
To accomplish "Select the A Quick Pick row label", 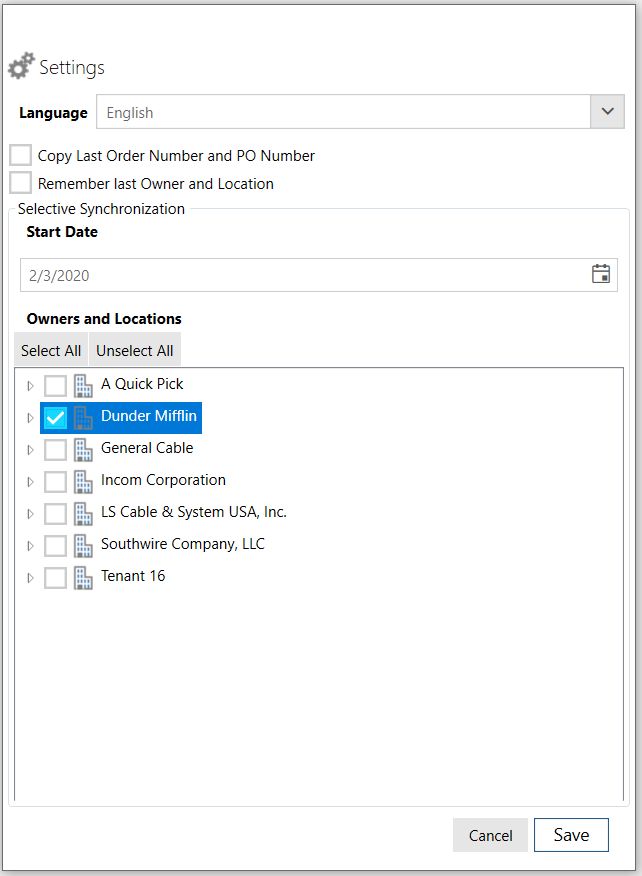I will coord(142,384).
